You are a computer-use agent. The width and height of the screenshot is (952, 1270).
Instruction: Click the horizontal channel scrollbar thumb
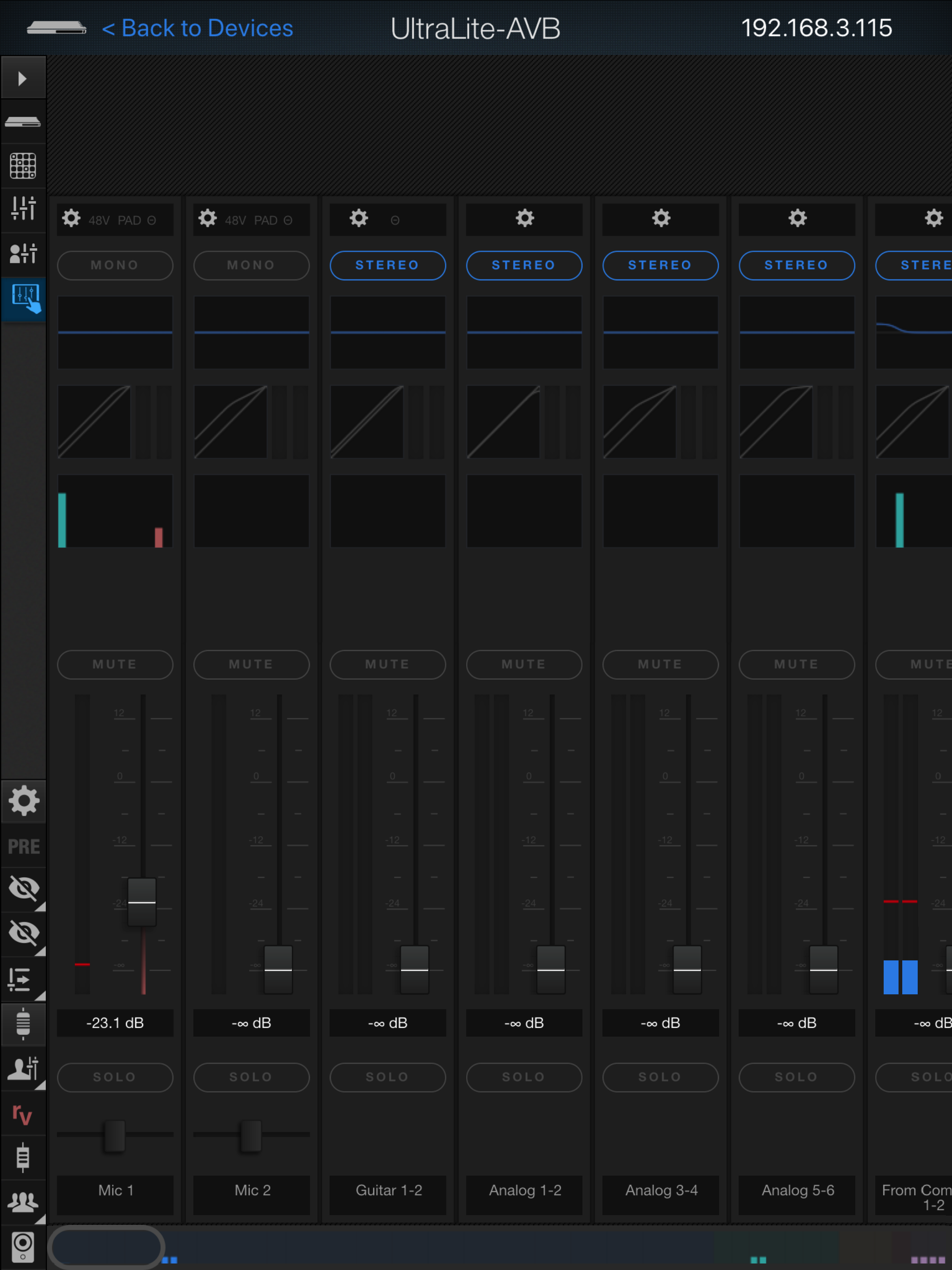(106, 1246)
